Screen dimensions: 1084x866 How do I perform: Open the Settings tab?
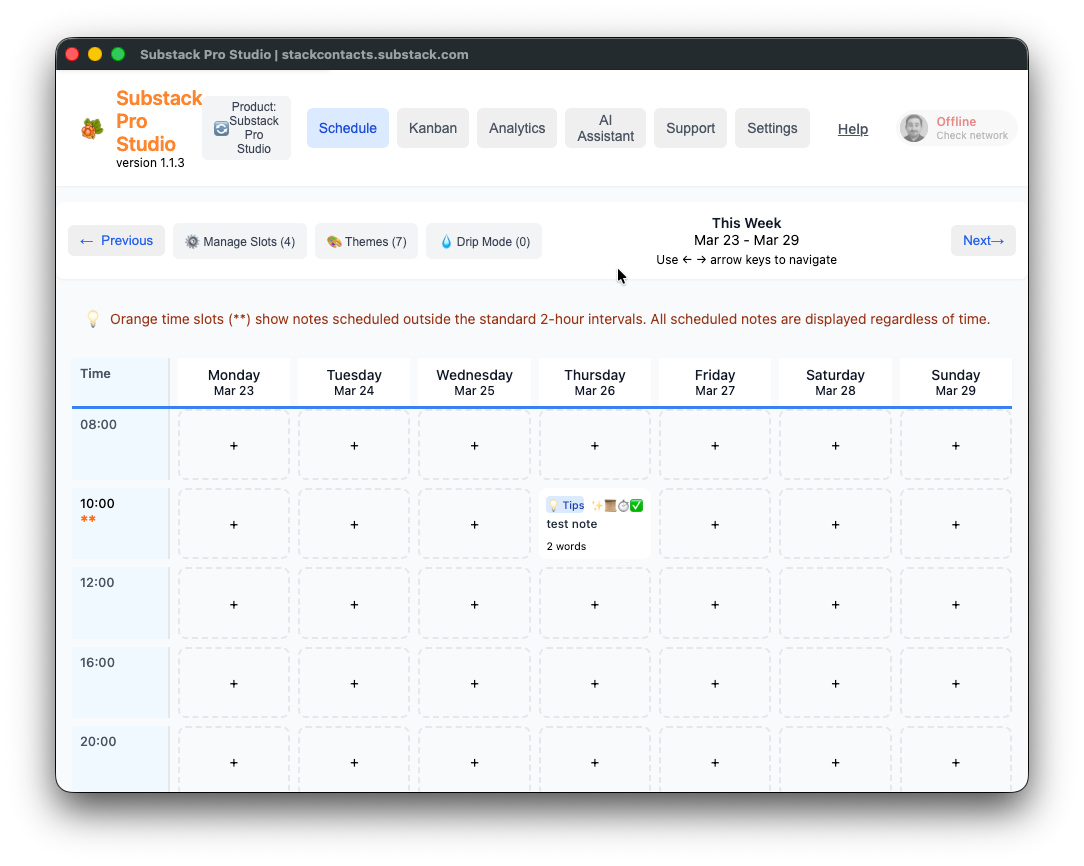(x=772, y=128)
